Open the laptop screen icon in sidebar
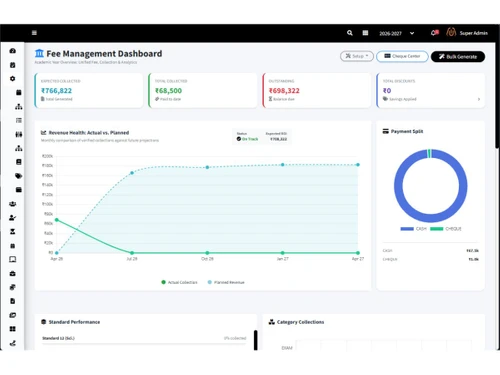 pos(13,259)
